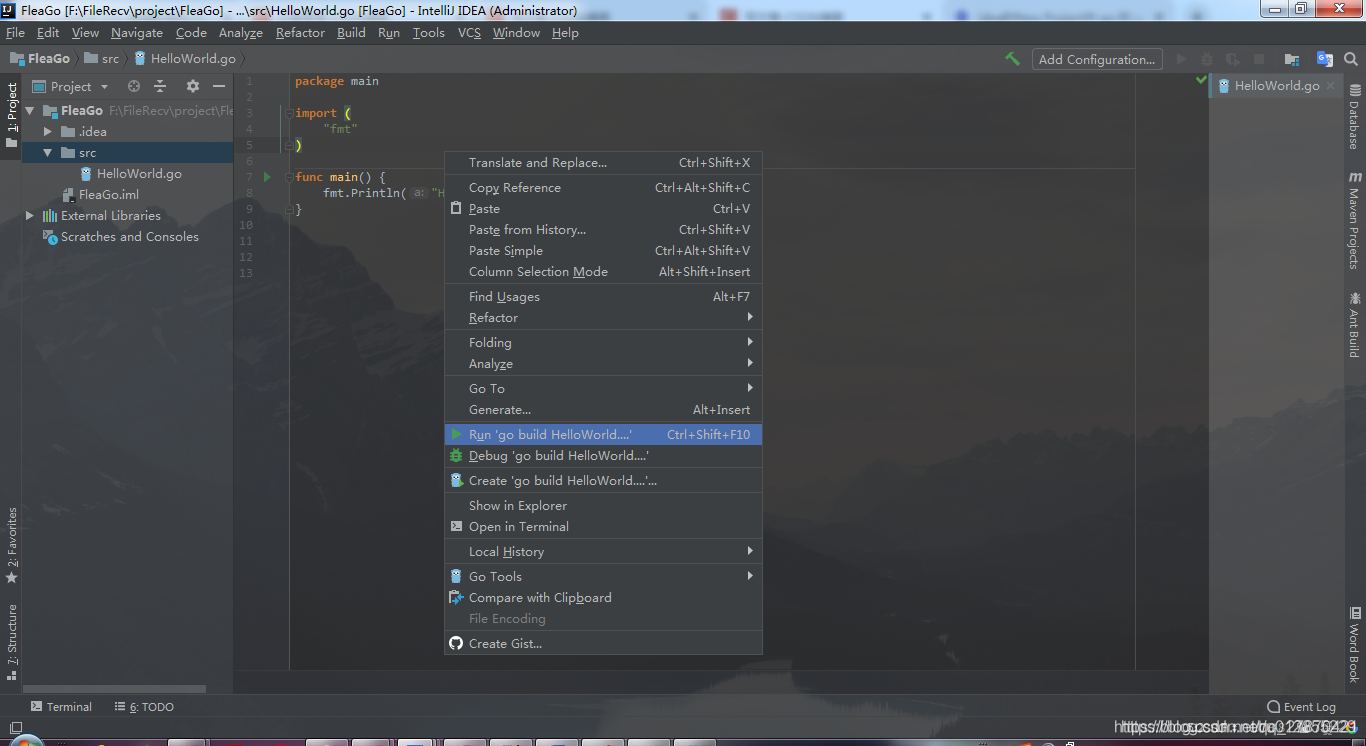Image resolution: width=1366 pixels, height=746 pixels.
Task: Choose Open in Terminal
Action: click(603, 527)
